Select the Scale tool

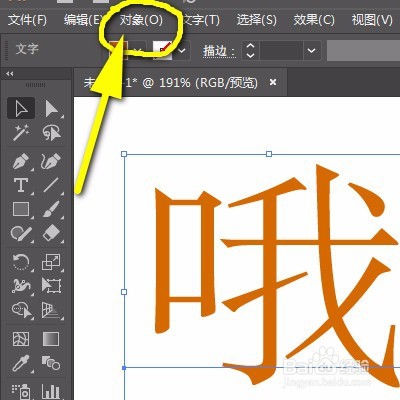coord(51,262)
